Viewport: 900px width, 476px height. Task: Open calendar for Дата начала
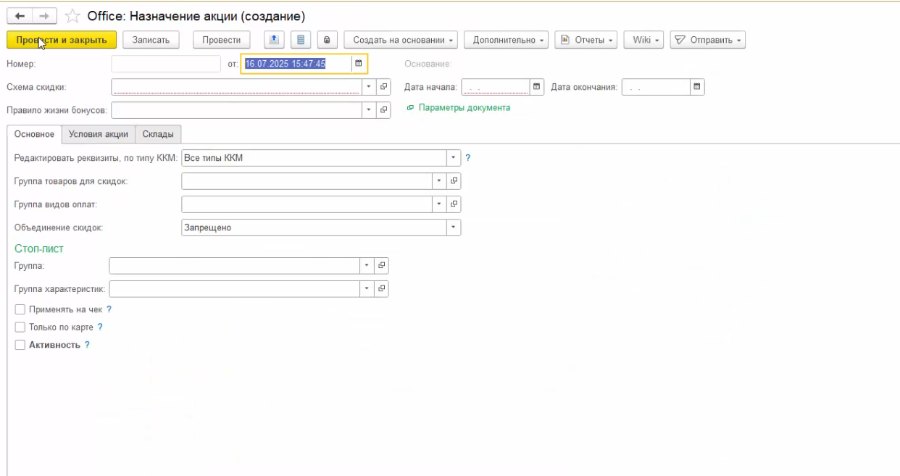536,87
